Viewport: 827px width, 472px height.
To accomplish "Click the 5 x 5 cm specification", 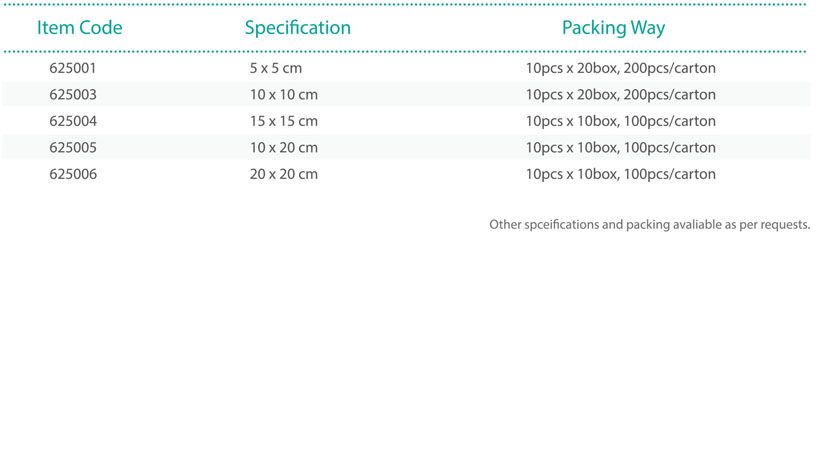I will tap(276, 69).
